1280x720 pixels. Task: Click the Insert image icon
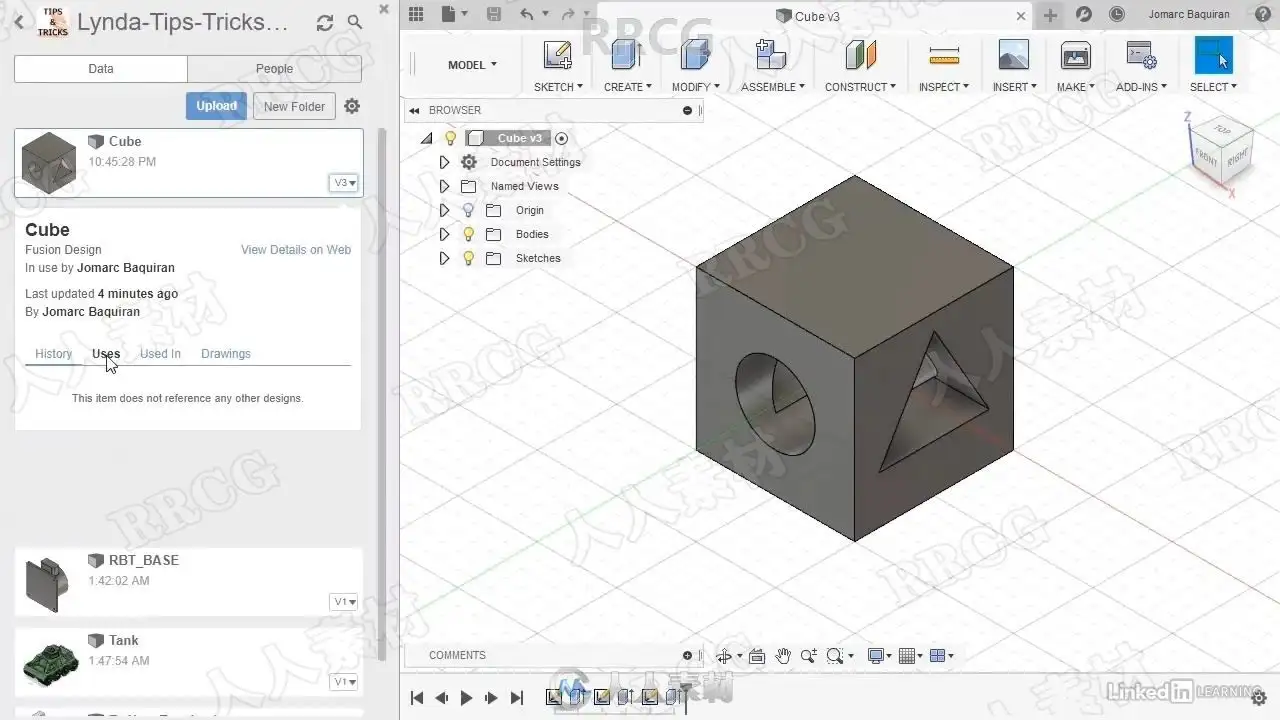coord(1013,56)
